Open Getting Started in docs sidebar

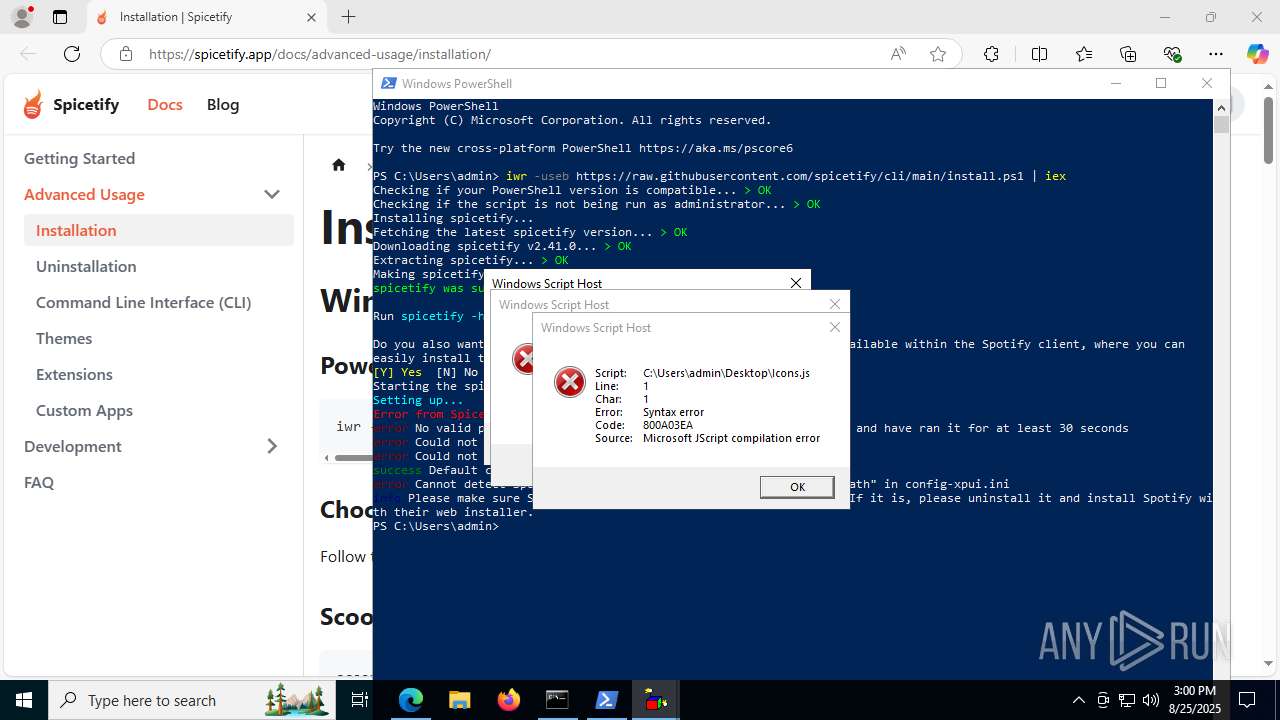(x=79, y=158)
